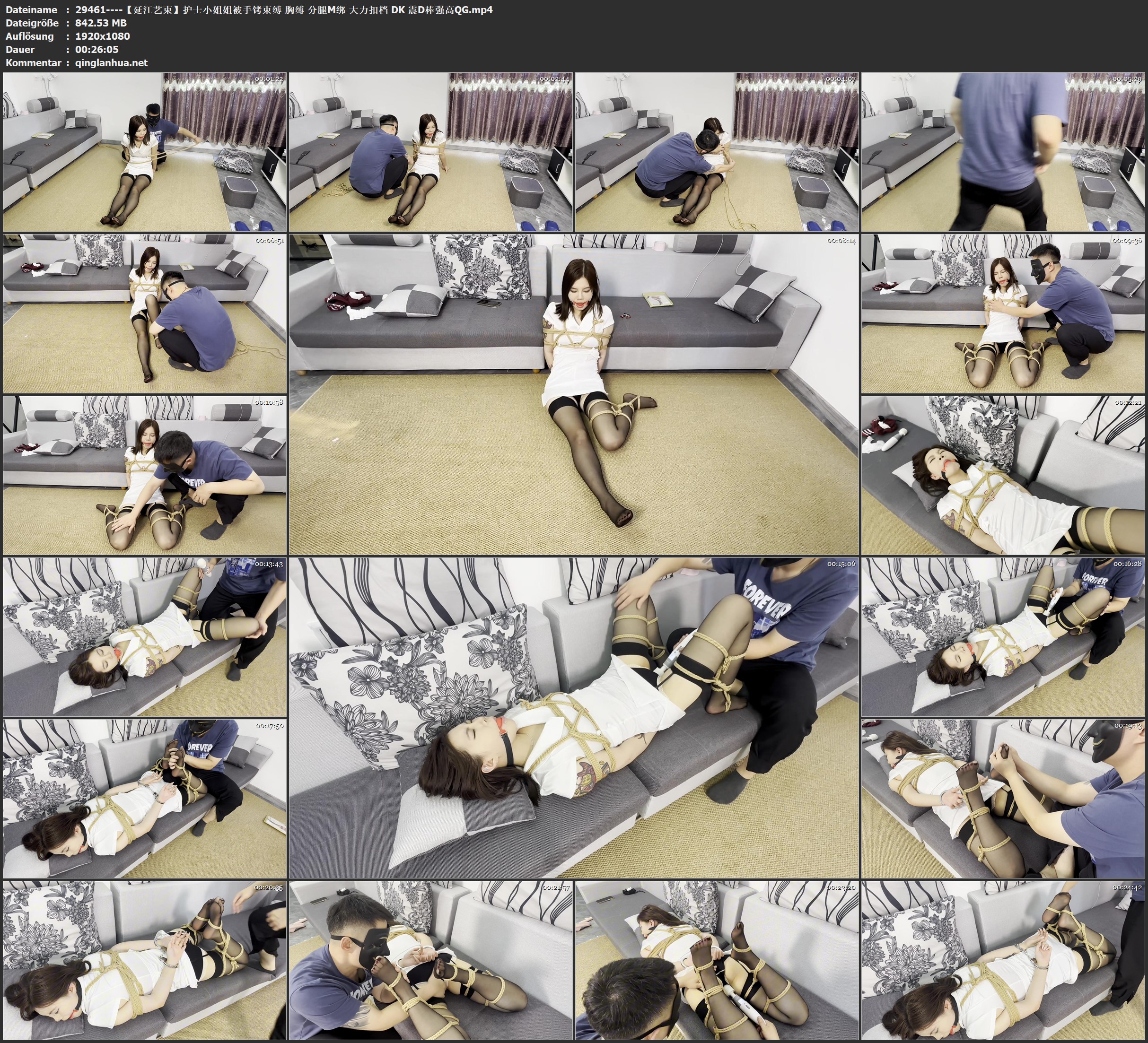The width and height of the screenshot is (1148, 1043).
Task: Open the frame timestamped 00:21:57
Action: [x=430, y=960]
